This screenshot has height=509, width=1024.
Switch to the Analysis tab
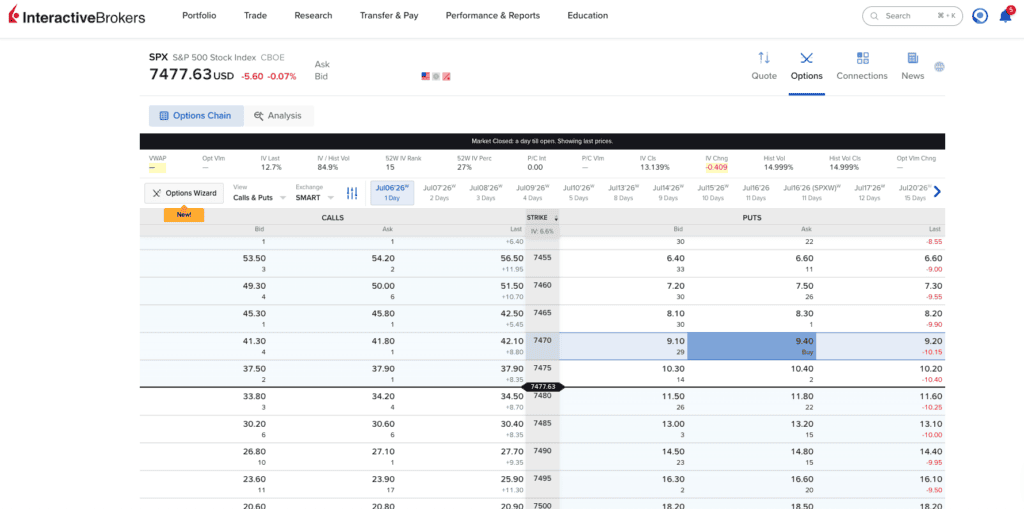pyautogui.click(x=278, y=116)
